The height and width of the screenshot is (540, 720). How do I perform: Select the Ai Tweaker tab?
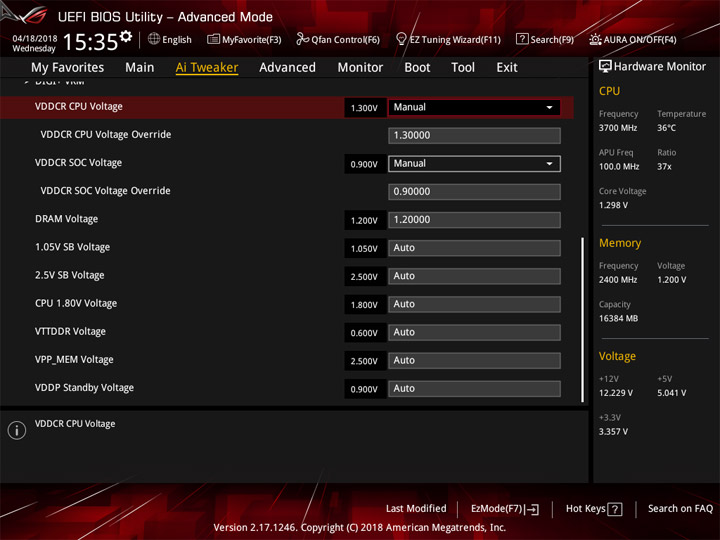pyautogui.click(x=207, y=68)
